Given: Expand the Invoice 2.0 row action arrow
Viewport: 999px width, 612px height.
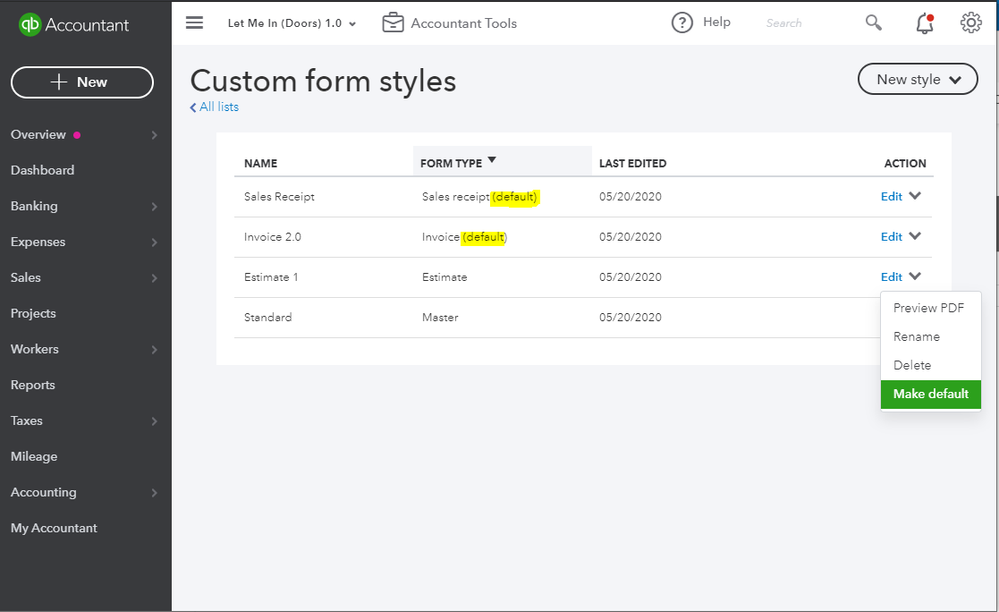Looking at the screenshot, I should click(915, 236).
